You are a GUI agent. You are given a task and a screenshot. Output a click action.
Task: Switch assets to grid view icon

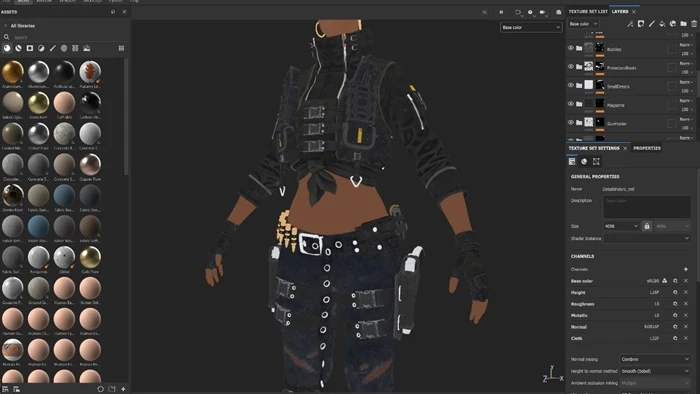tap(121, 48)
